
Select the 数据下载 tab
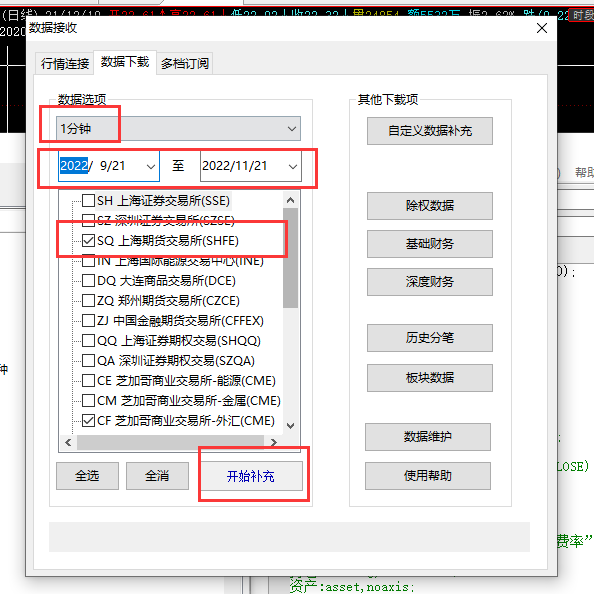coord(125,62)
